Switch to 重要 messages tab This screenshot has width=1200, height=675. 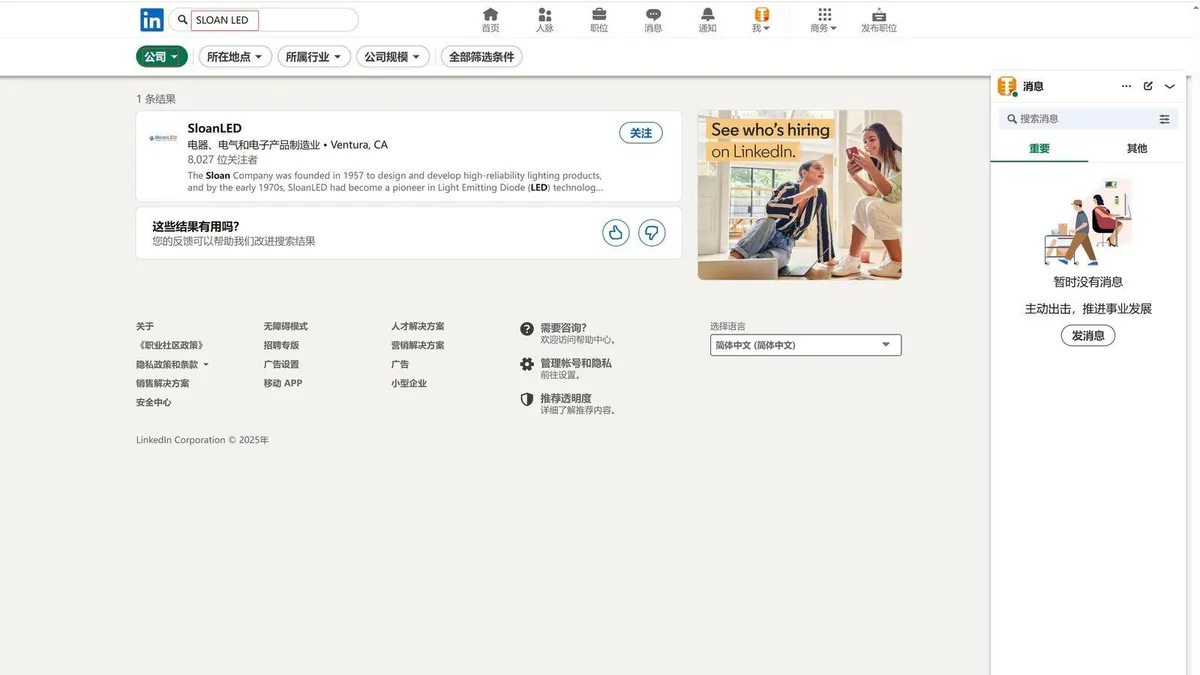[1040, 149]
